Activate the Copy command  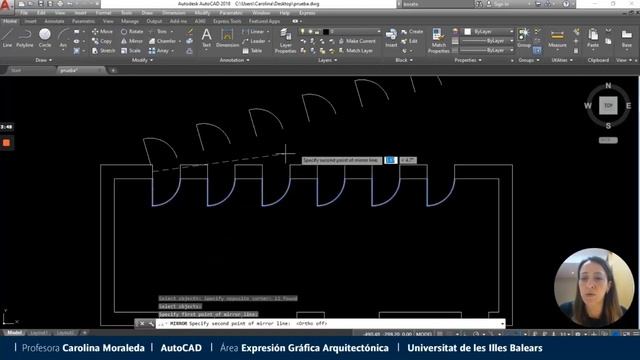102,41
